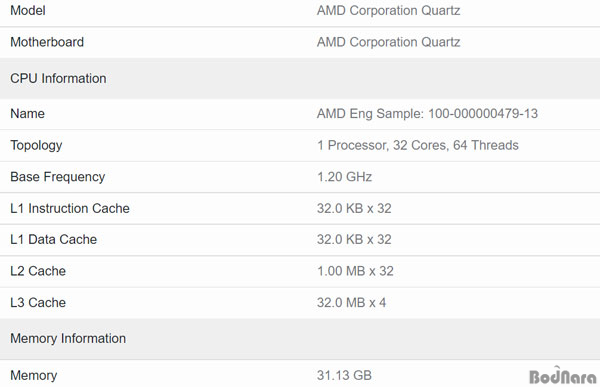Select the L2 Cache label
Viewport: 600px width, 387px height.
pos(38,271)
